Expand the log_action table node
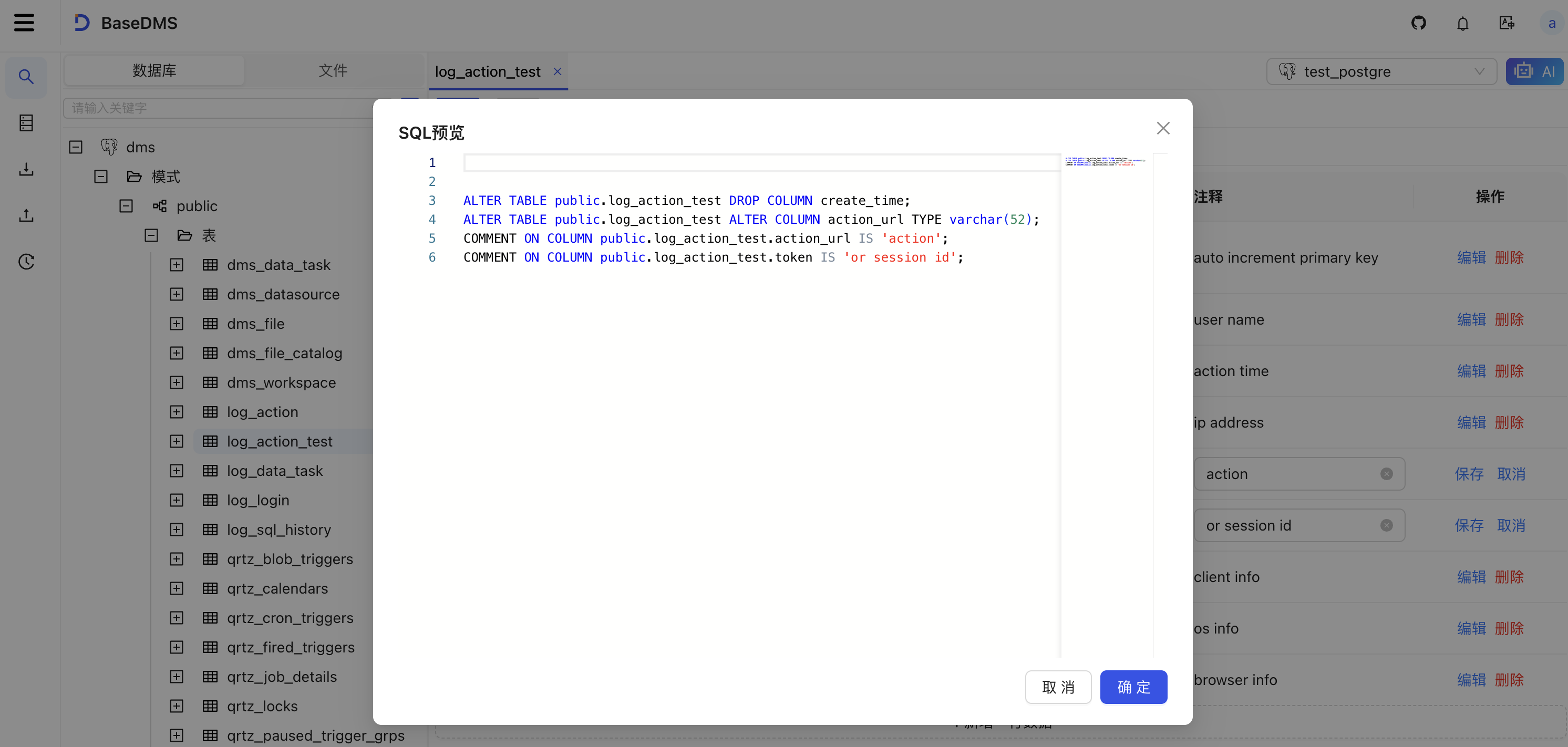This screenshot has width=1568, height=747. [x=177, y=412]
